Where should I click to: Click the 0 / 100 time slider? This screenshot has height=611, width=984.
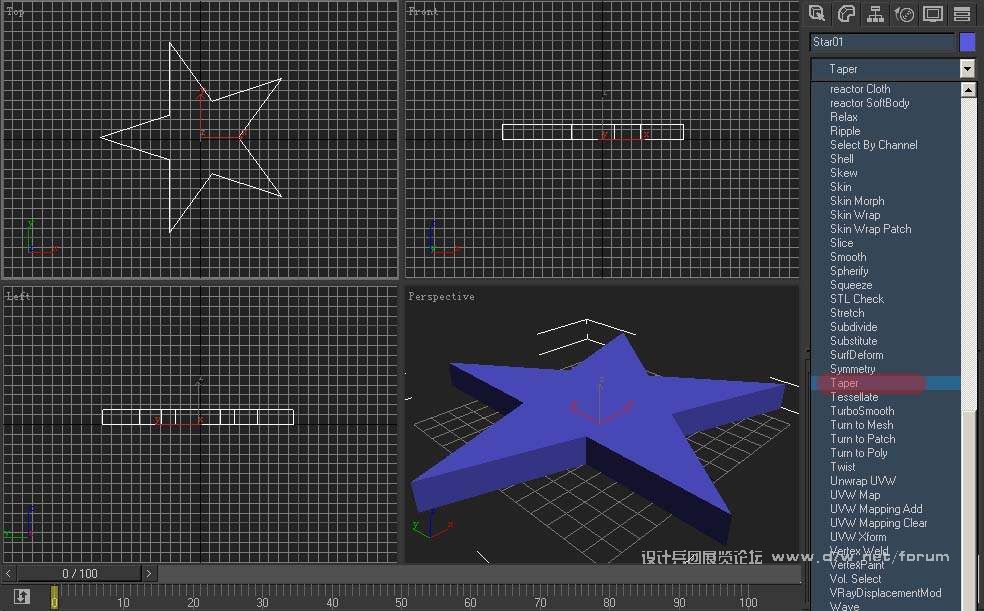[80, 573]
